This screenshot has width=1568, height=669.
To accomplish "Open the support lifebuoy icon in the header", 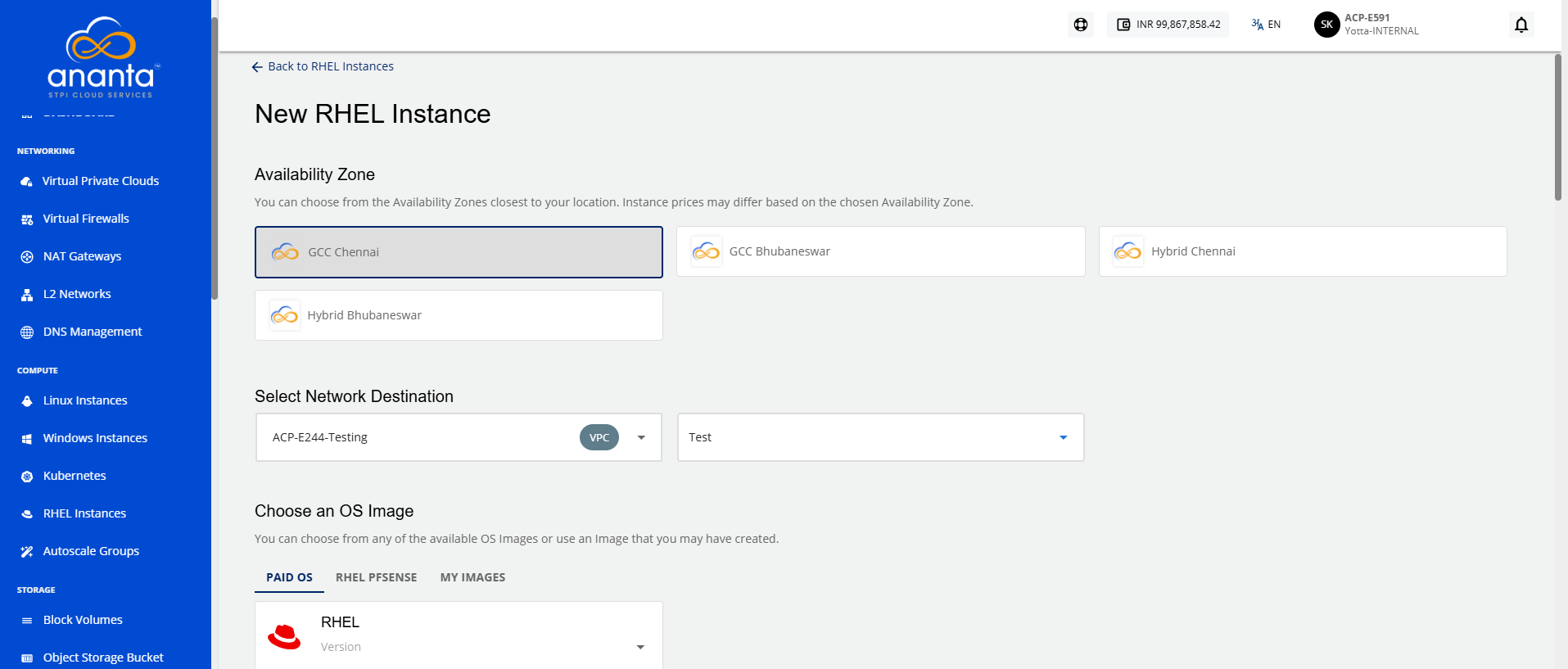I will pyautogui.click(x=1081, y=25).
